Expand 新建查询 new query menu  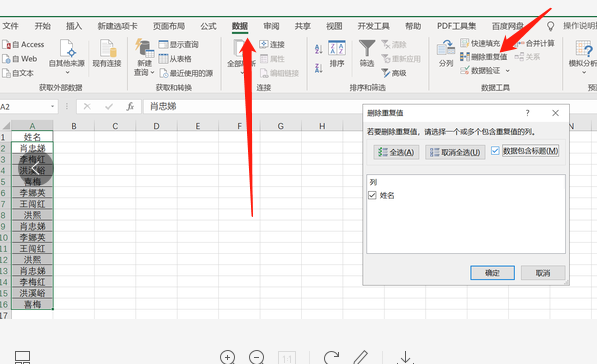(144, 57)
